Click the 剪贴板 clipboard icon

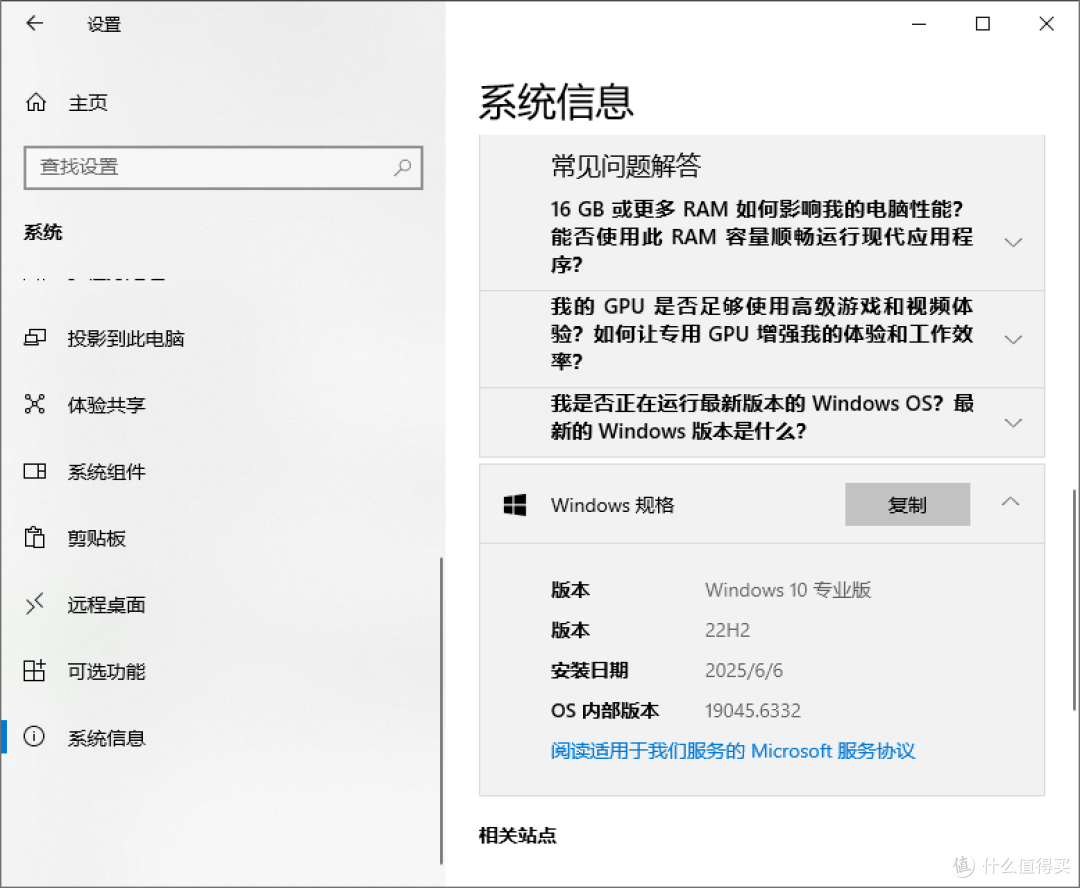point(34,537)
